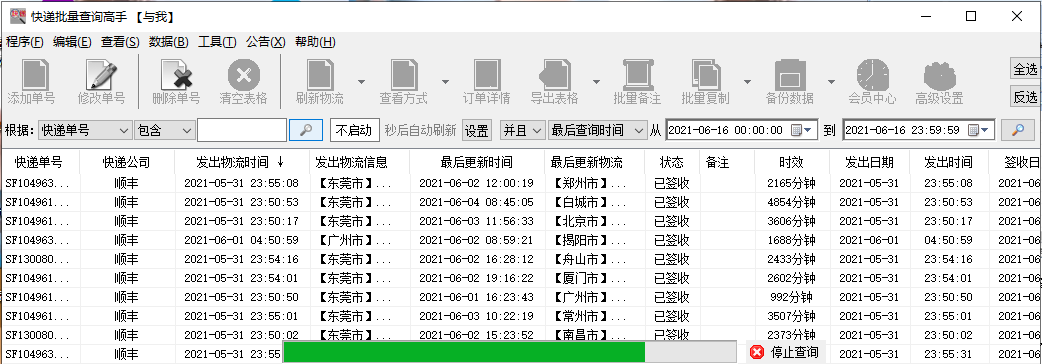Click the 备份数据 backup data icon
The width and height of the screenshot is (1042, 364).
(x=789, y=74)
